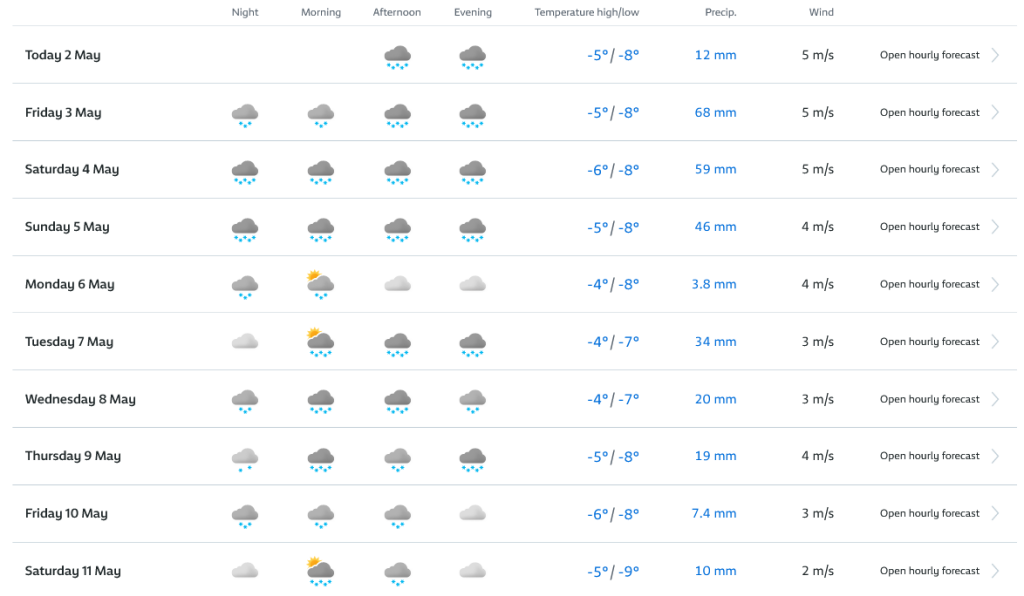Click Today 2 May afternoon snow icon
The image size is (1024, 596).
point(398,57)
